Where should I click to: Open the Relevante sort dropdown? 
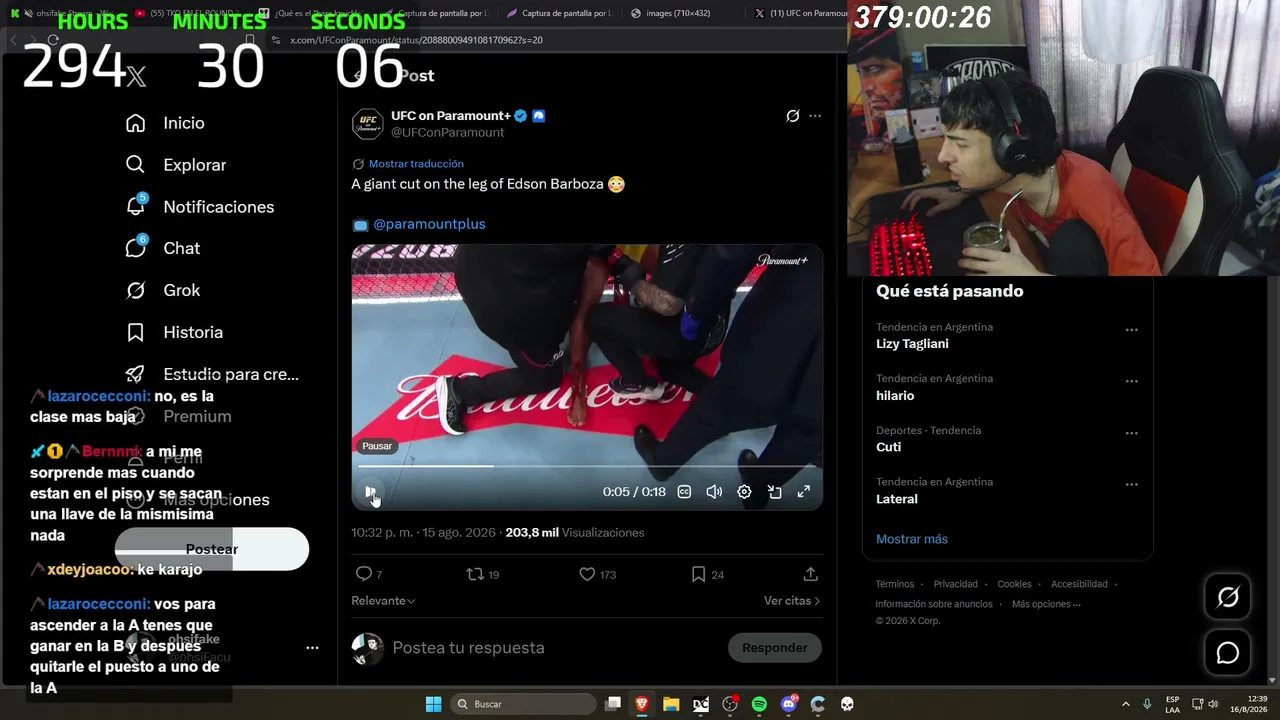pos(383,601)
